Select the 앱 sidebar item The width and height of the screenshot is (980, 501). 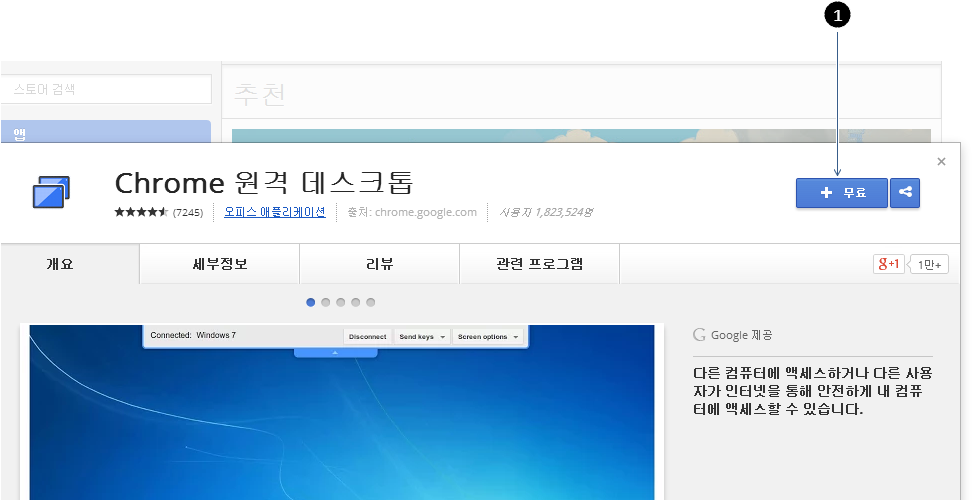pos(106,132)
